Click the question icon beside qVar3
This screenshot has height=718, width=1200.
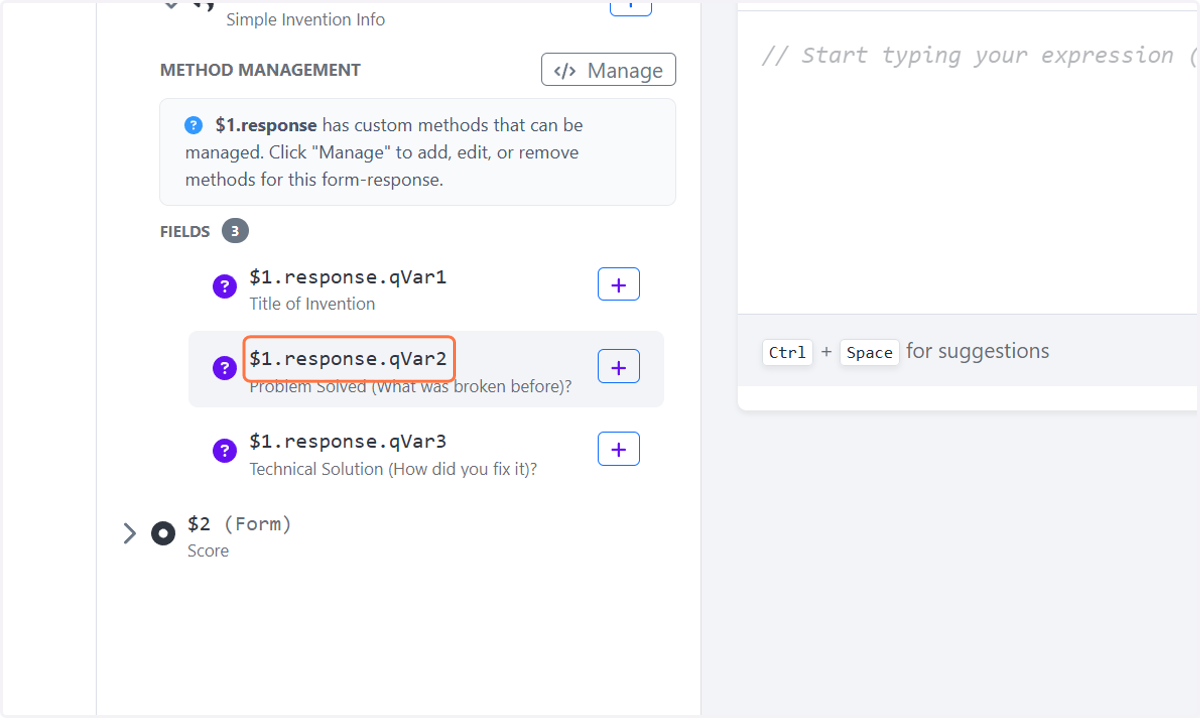225,451
